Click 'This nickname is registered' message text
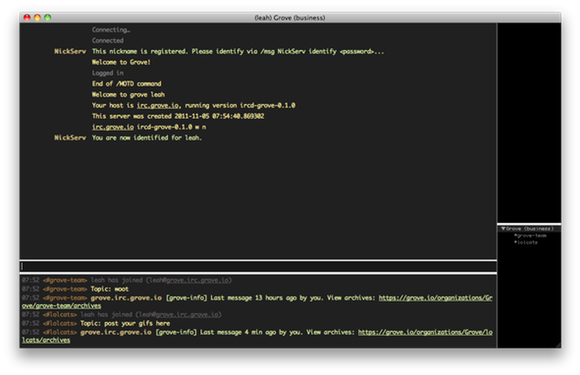 tap(238, 51)
